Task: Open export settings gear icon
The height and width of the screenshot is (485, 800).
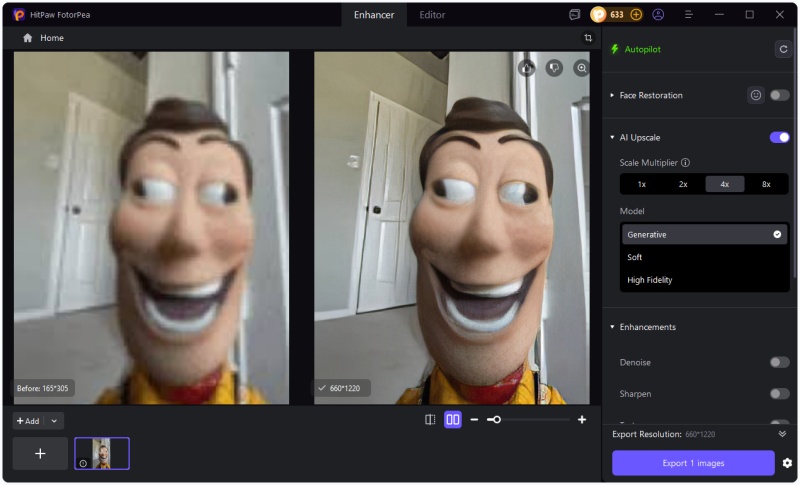Action: (x=787, y=463)
